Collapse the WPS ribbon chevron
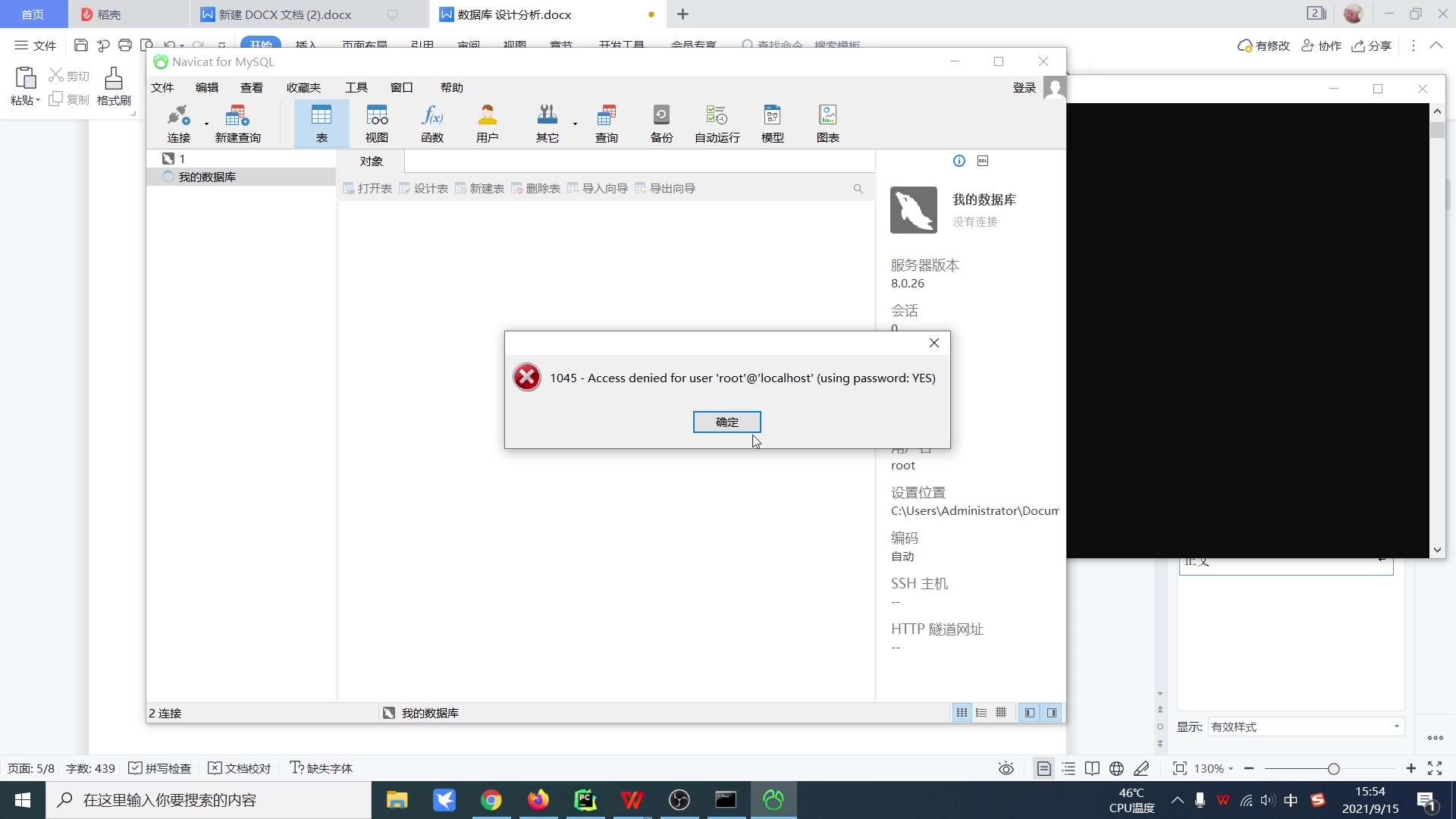Screen dimensions: 1456x819 point(1436,45)
